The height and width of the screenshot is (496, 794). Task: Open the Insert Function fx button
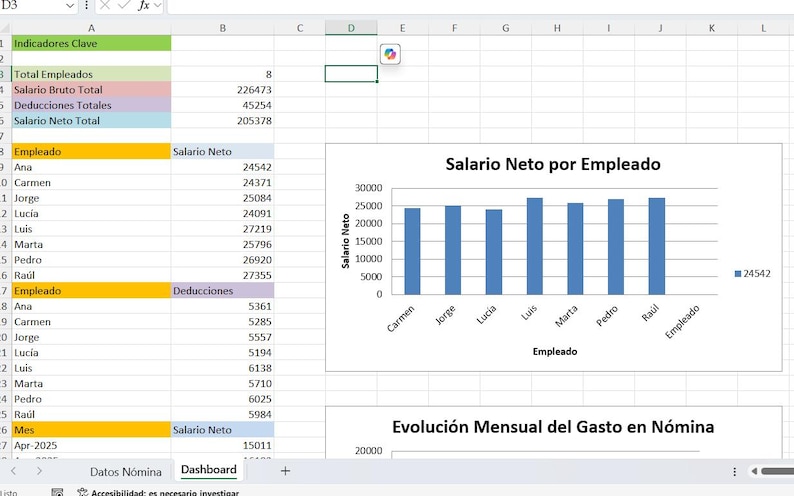click(x=144, y=6)
